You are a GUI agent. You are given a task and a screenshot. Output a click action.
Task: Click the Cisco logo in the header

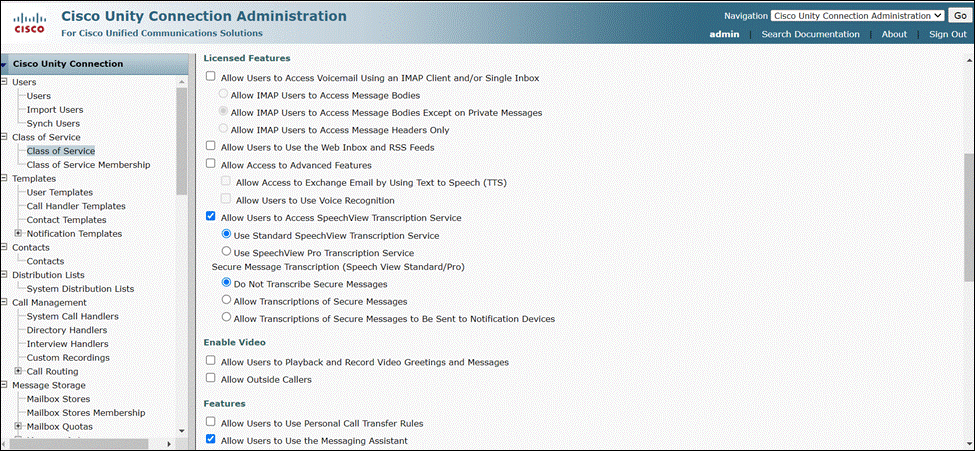[x=29, y=22]
